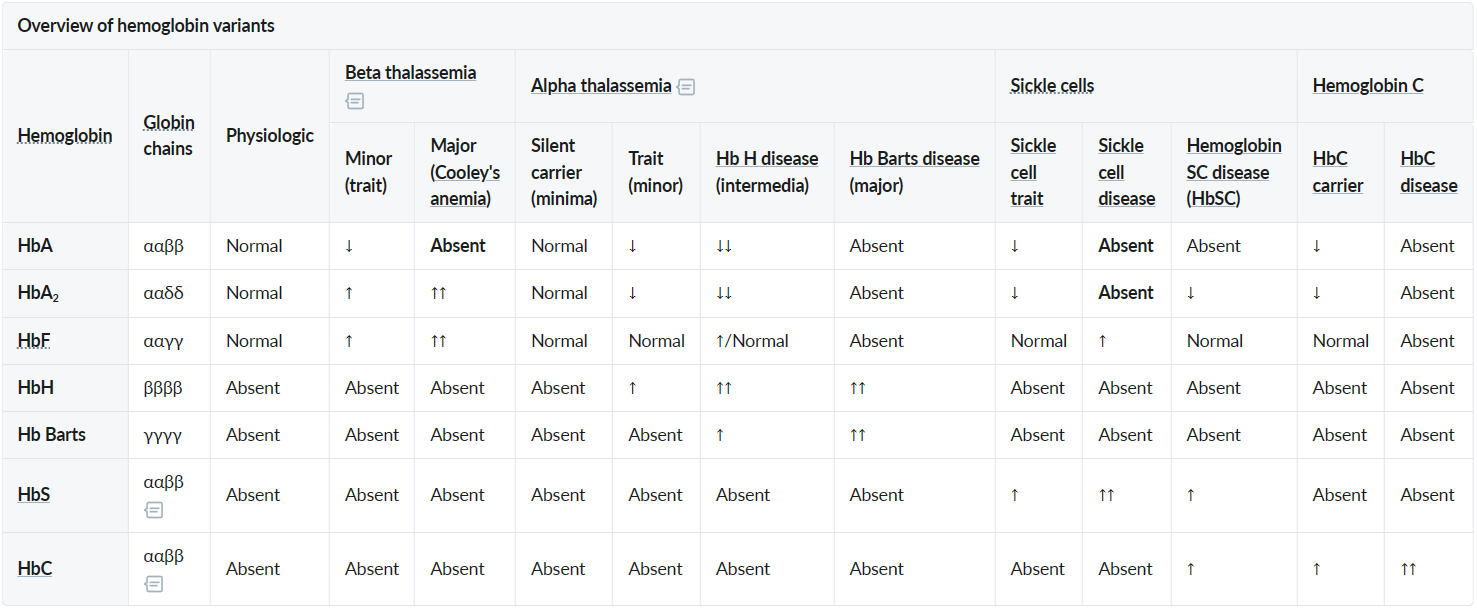The width and height of the screenshot is (1477, 608).
Task: Open the Hemoglobin C header link
Action: [1368, 86]
